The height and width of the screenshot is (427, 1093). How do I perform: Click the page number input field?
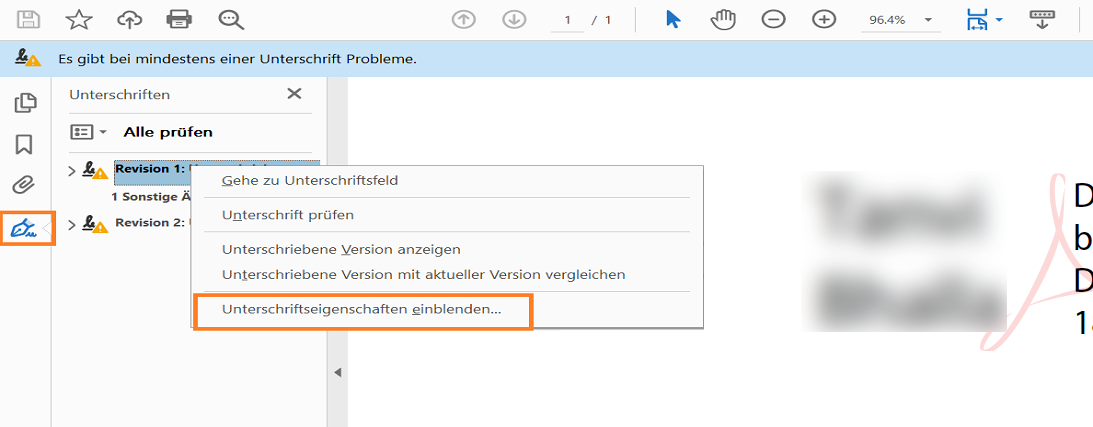[x=568, y=20]
